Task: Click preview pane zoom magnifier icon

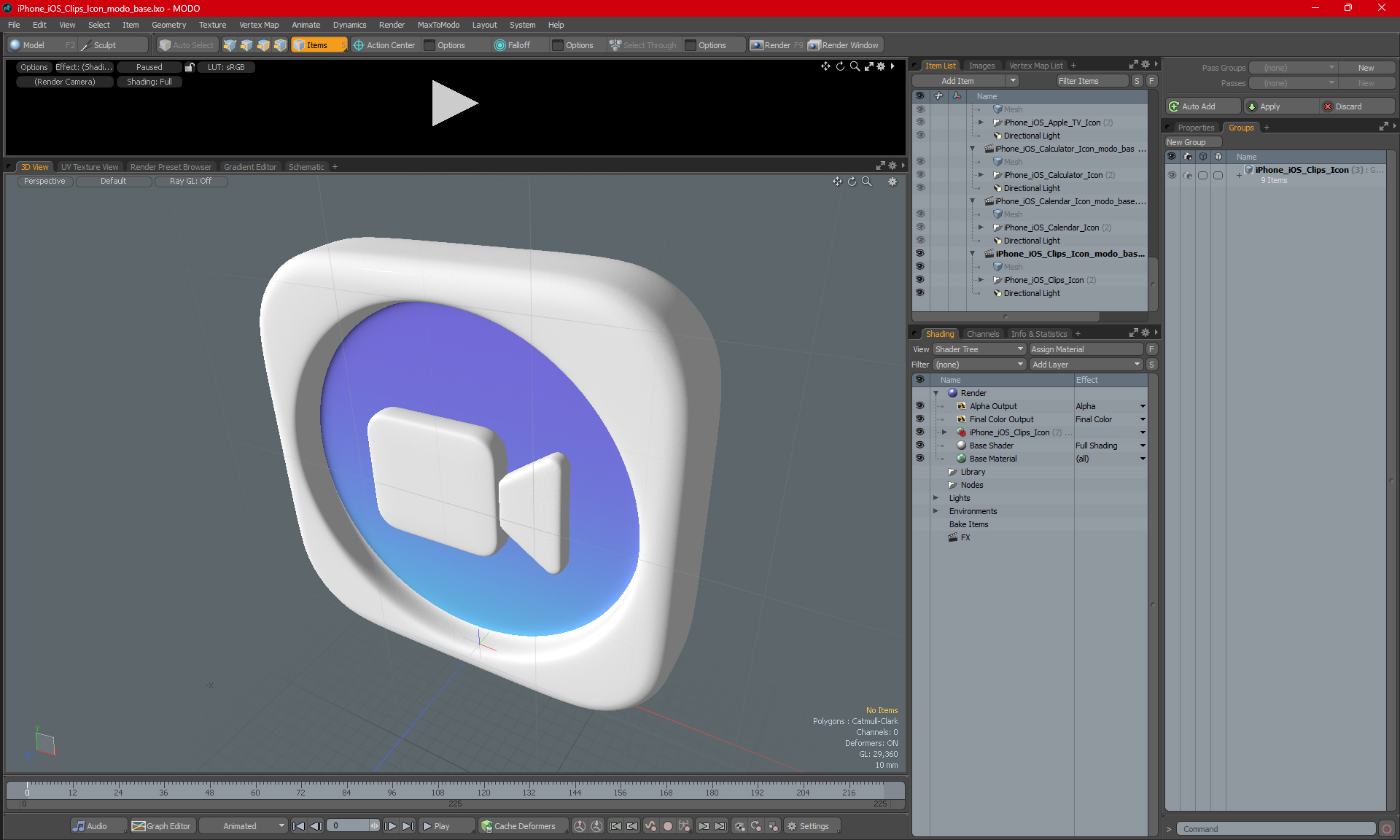Action: (x=855, y=66)
